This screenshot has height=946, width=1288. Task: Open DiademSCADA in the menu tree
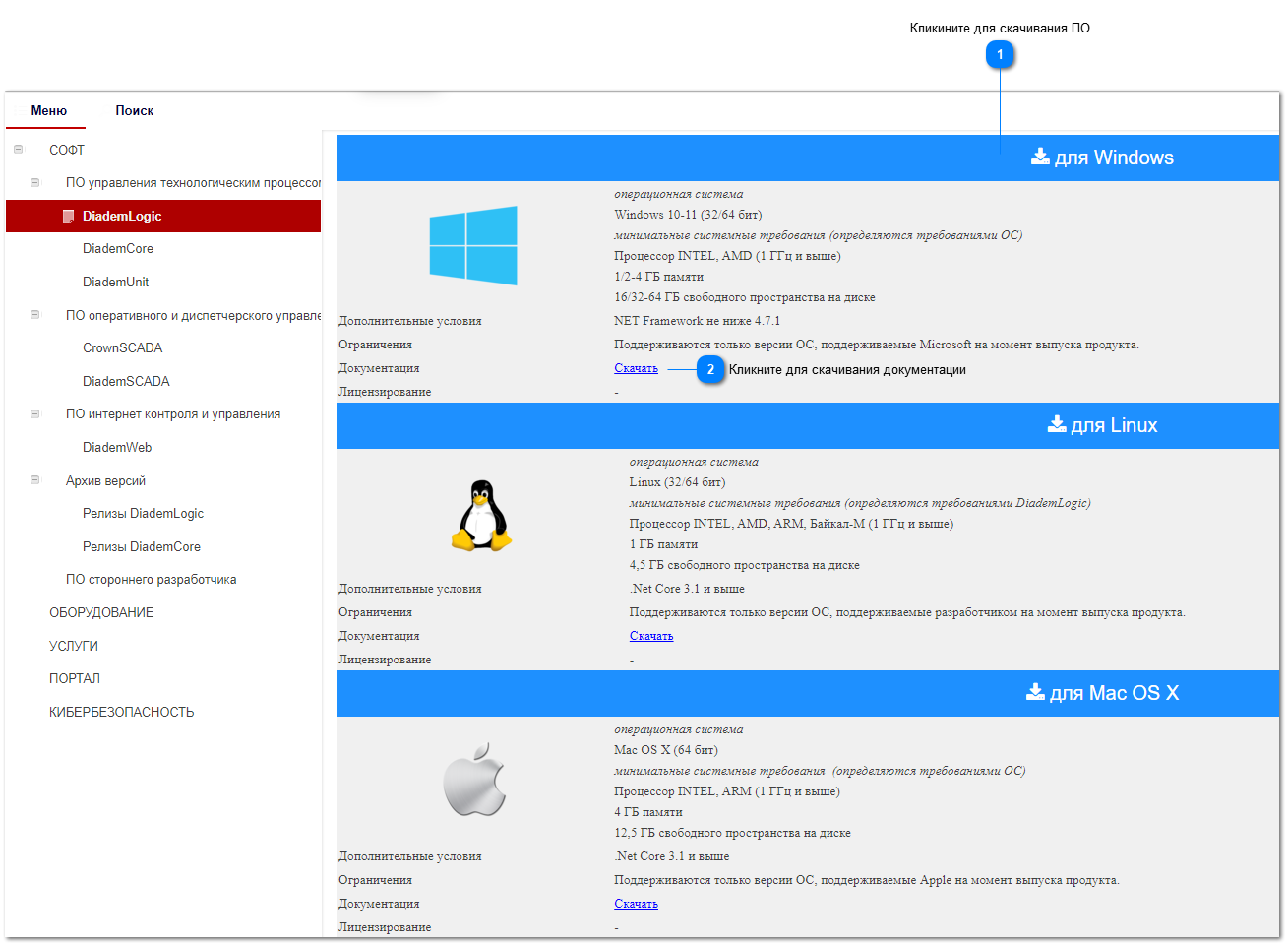coord(126,381)
